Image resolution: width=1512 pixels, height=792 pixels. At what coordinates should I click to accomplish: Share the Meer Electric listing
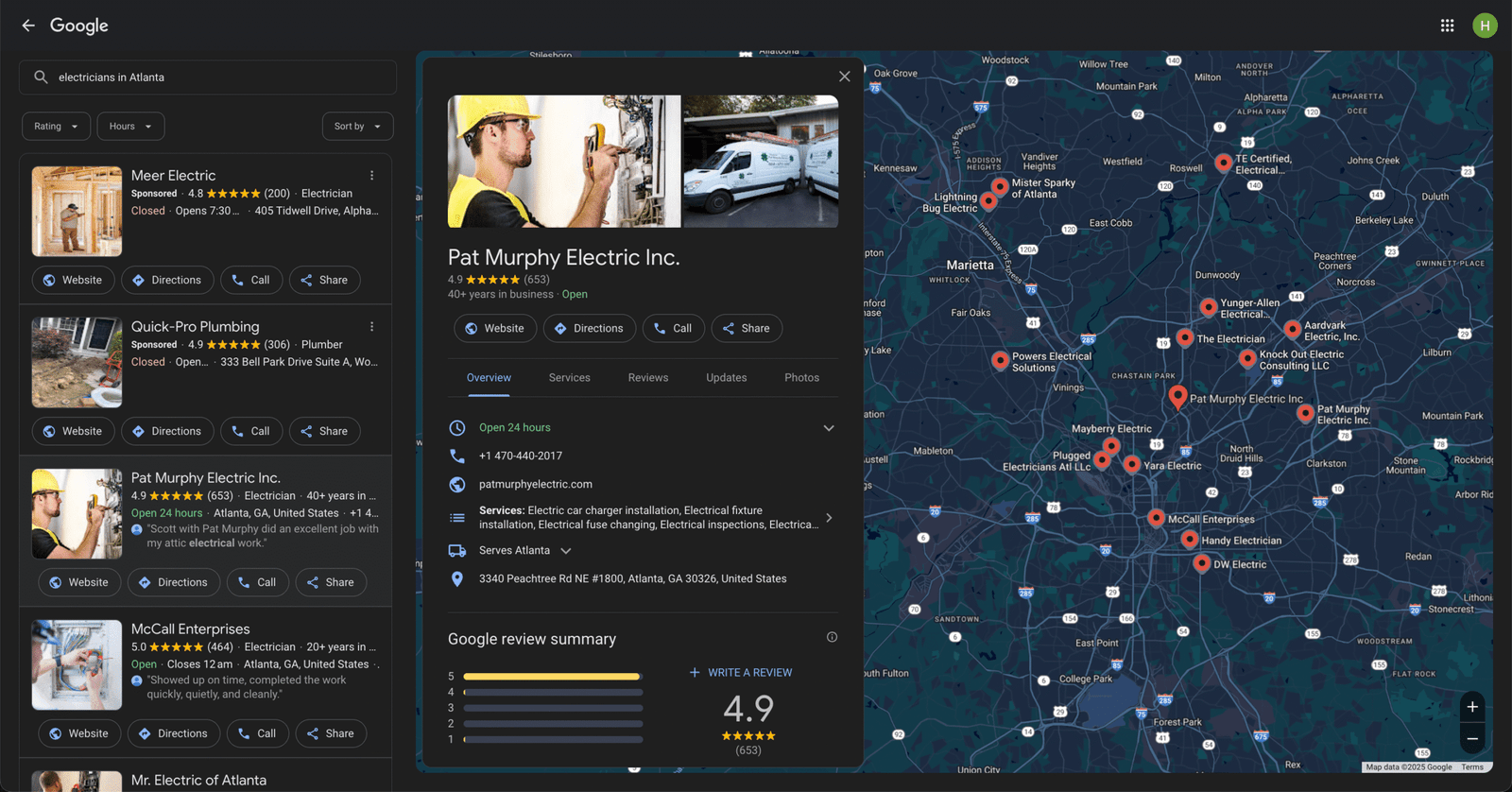[324, 281]
